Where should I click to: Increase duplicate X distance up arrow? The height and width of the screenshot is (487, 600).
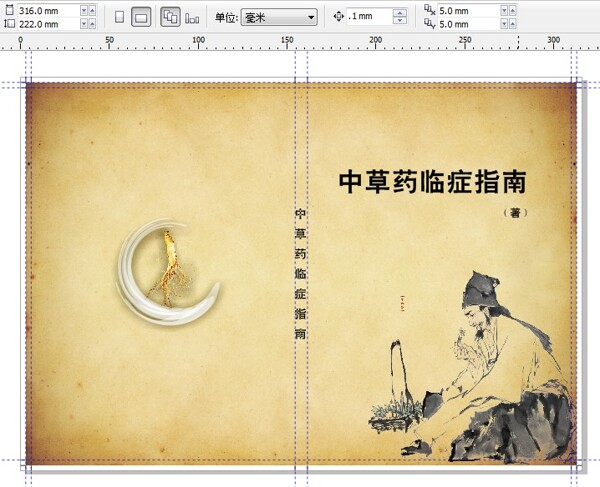tap(513, 11)
